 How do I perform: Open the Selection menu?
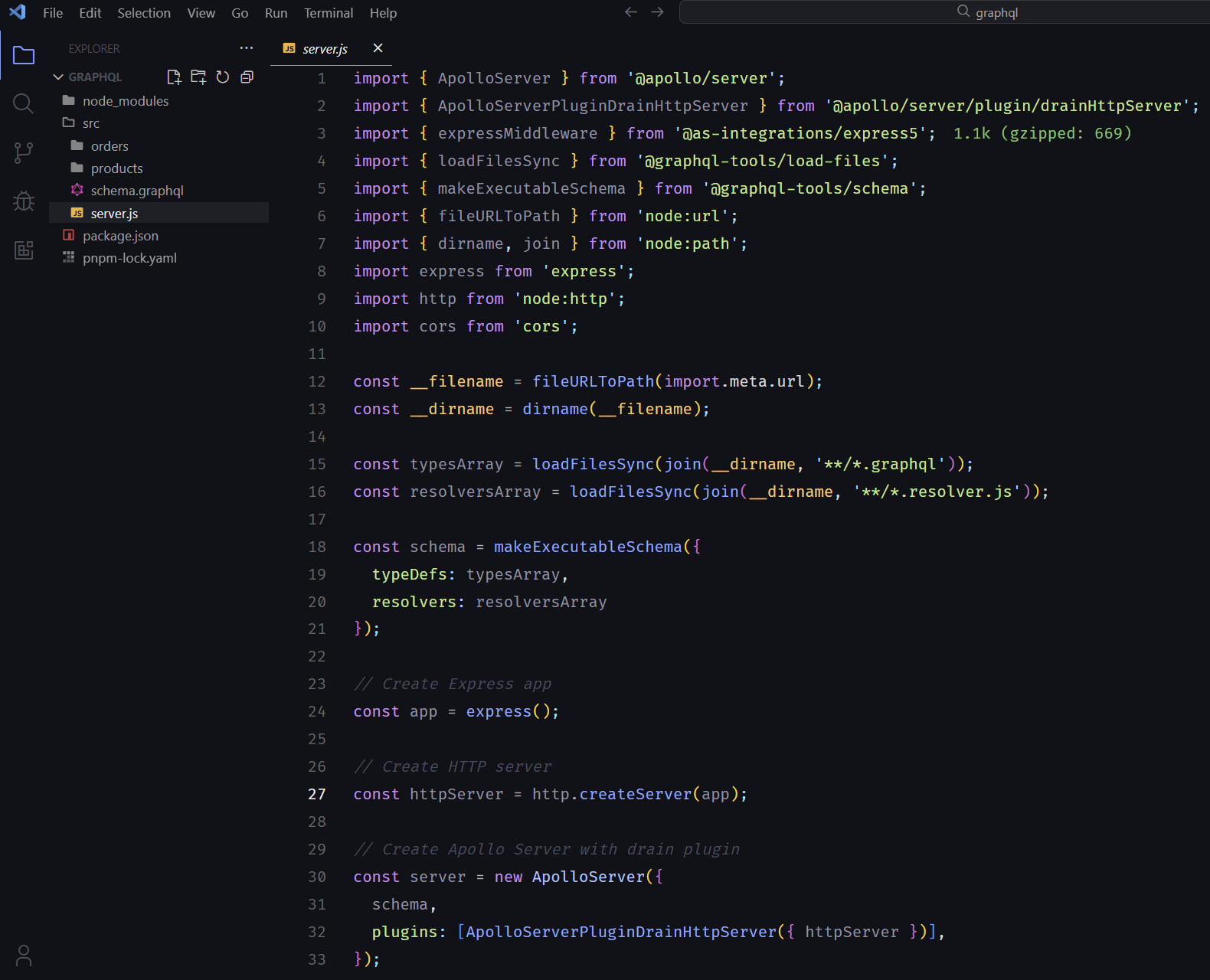click(x=144, y=13)
